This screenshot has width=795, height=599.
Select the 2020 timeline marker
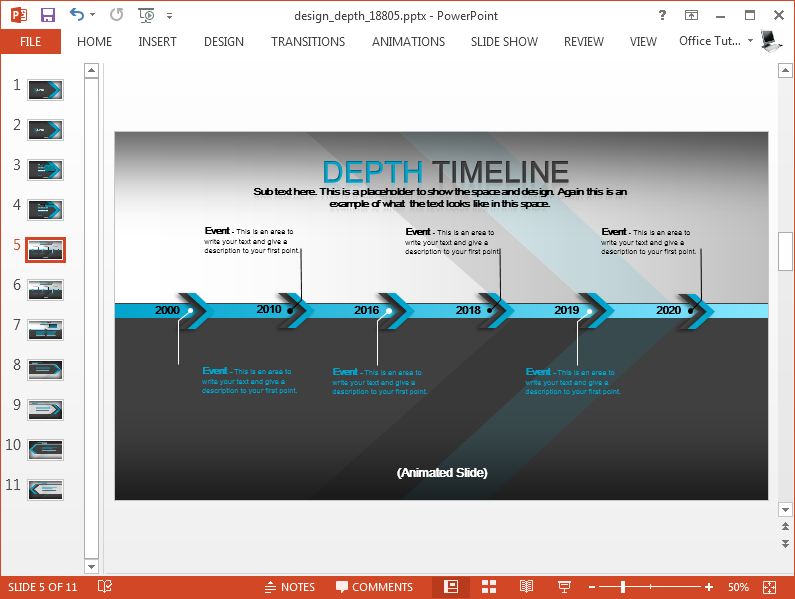click(668, 310)
